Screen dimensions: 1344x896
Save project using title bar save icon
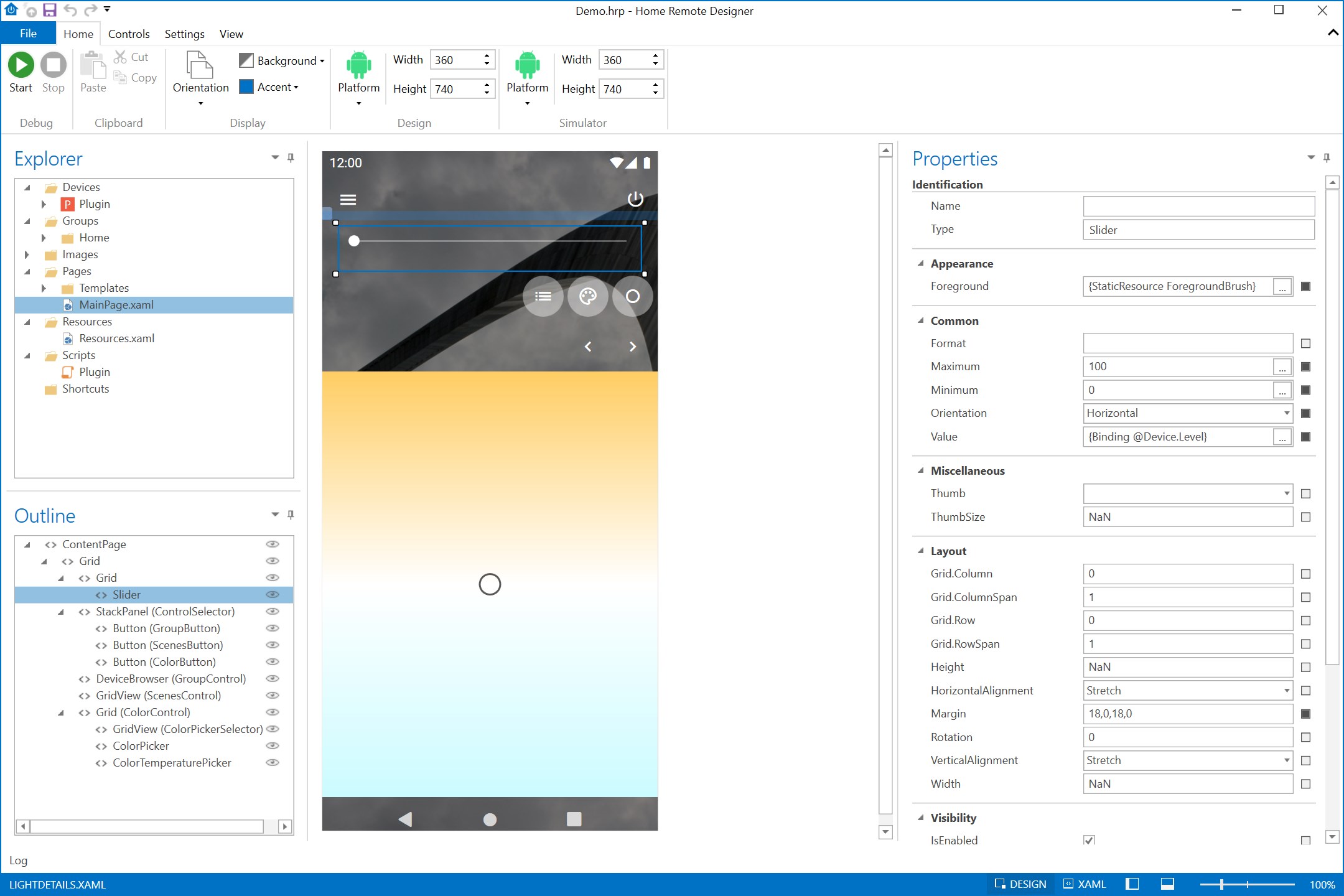49,10
